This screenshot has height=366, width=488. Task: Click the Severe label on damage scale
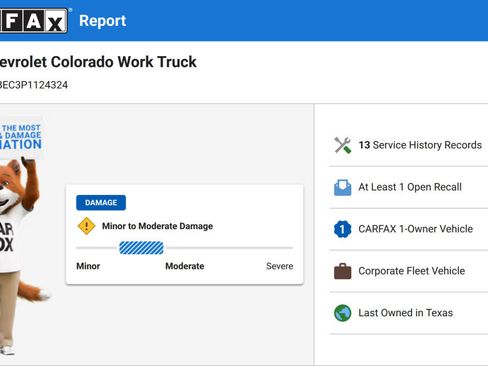point(280,266)
